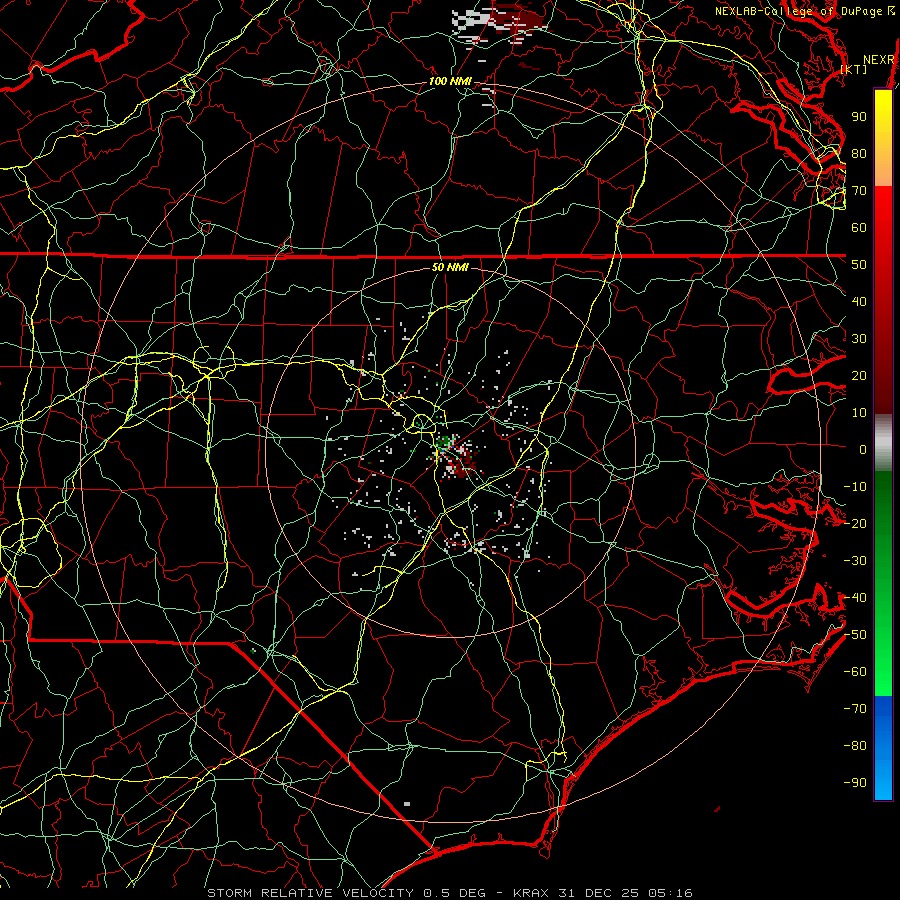The width and height of the screenshot is (900, 900).
Task: Click the STORM RELATIVE VELOCITY caption text
Action: tap(313, 893)
